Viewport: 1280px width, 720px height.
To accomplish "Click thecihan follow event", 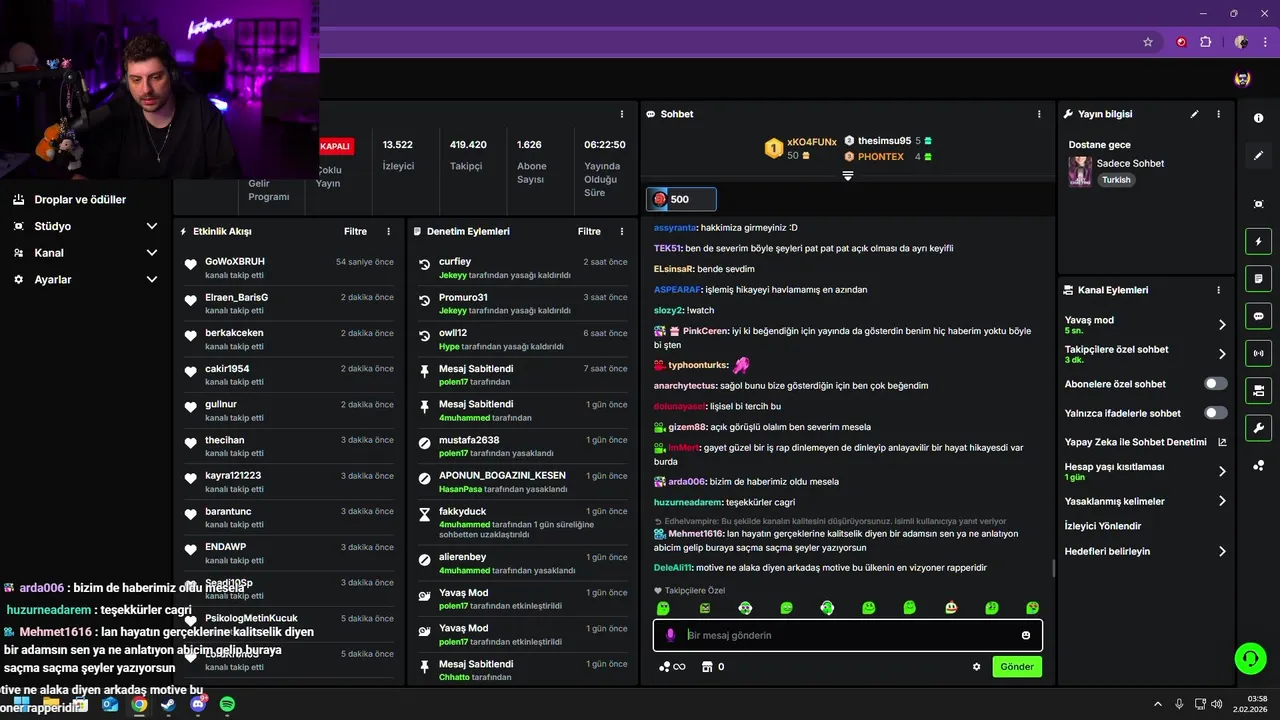I will tap(289, 446).
